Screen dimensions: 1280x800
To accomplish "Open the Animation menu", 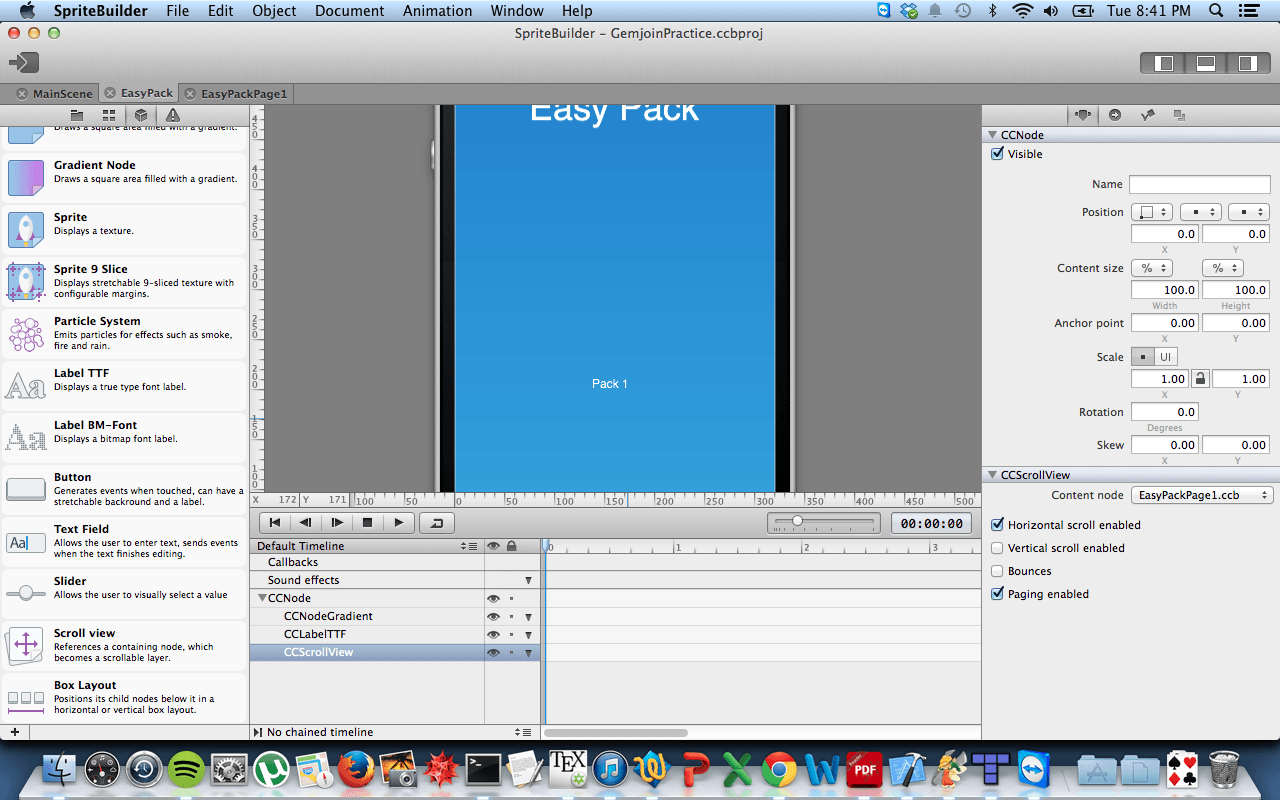I will click(437, 11).
